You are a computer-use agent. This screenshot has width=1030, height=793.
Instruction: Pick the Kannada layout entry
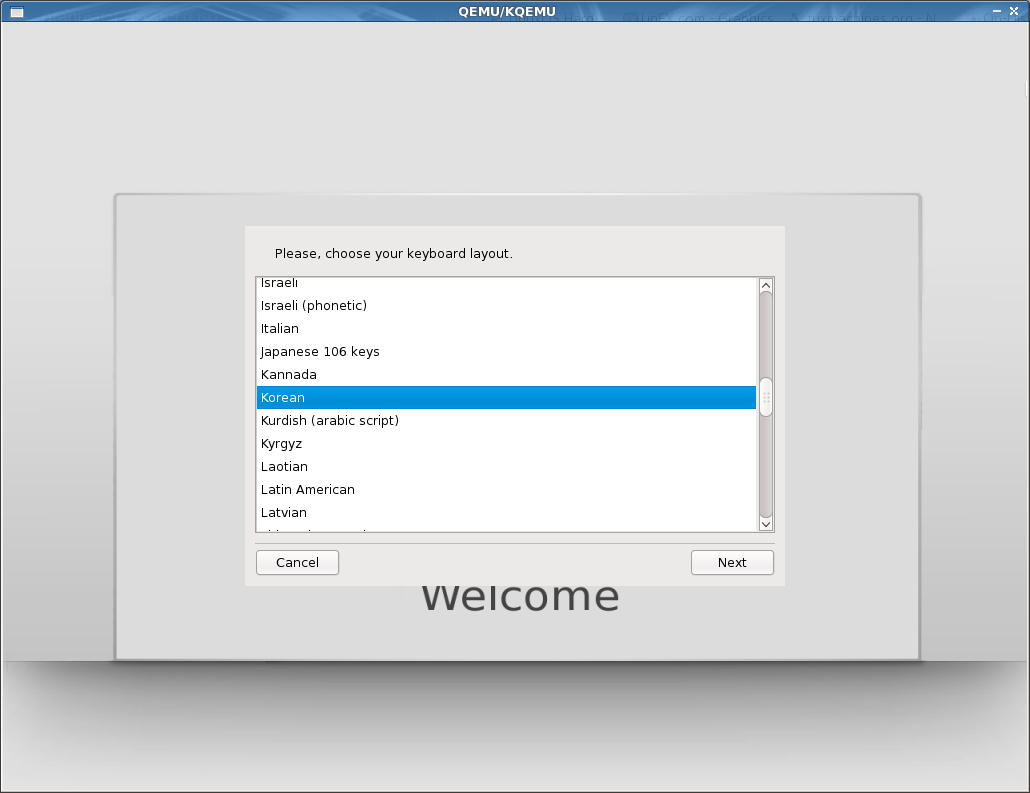click(x=506, y=374)
